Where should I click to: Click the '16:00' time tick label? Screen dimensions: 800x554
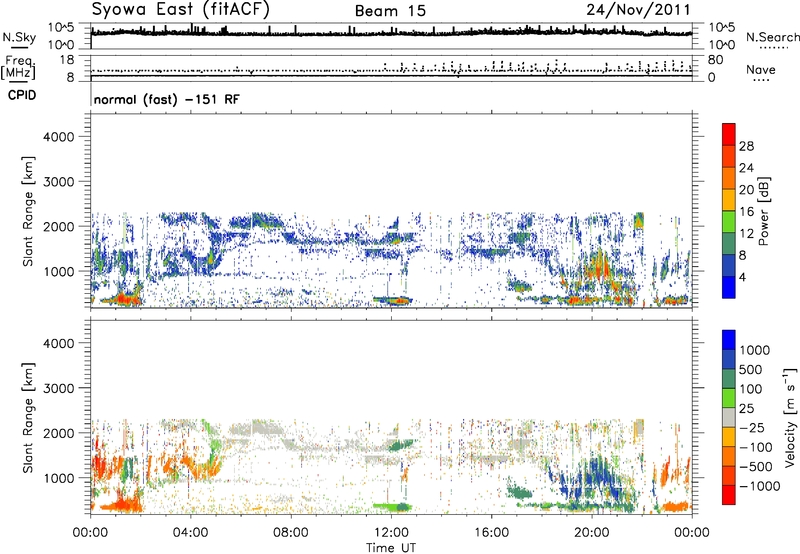pos(491,533)
